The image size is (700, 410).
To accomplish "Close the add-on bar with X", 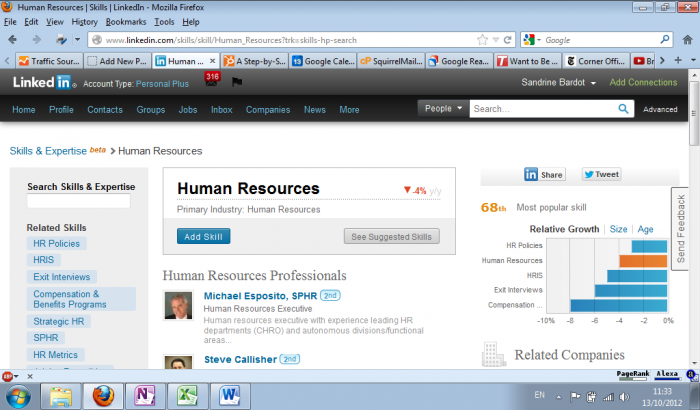I will click(x=30, y=377).
